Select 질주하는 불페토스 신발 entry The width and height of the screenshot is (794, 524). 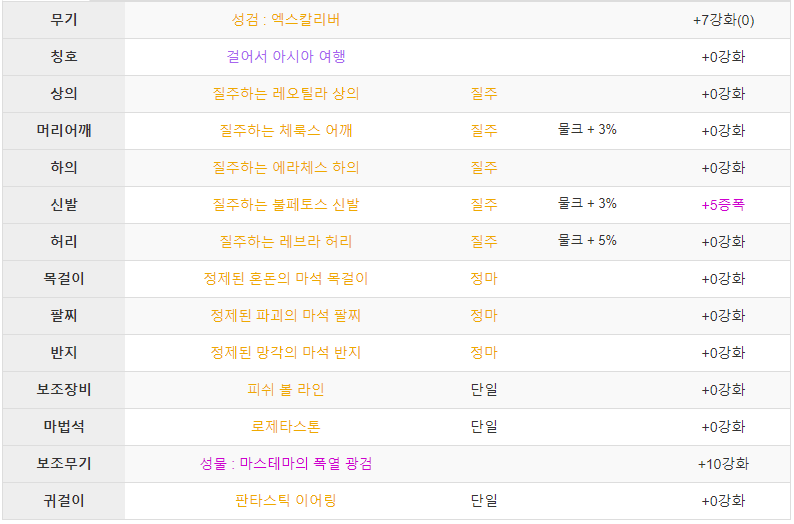[286, 205]
